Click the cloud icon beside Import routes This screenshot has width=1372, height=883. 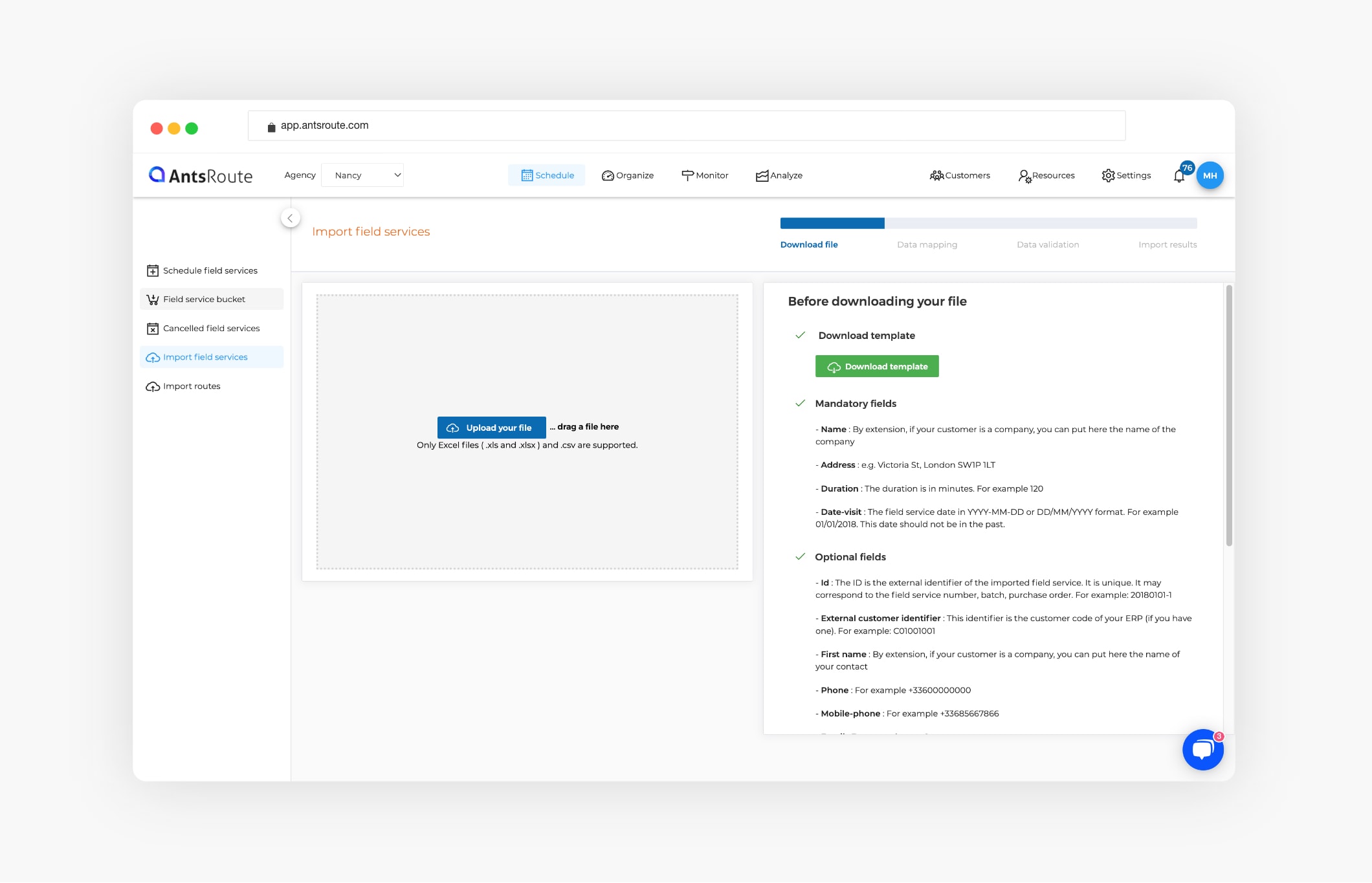[x=153, y=387]
